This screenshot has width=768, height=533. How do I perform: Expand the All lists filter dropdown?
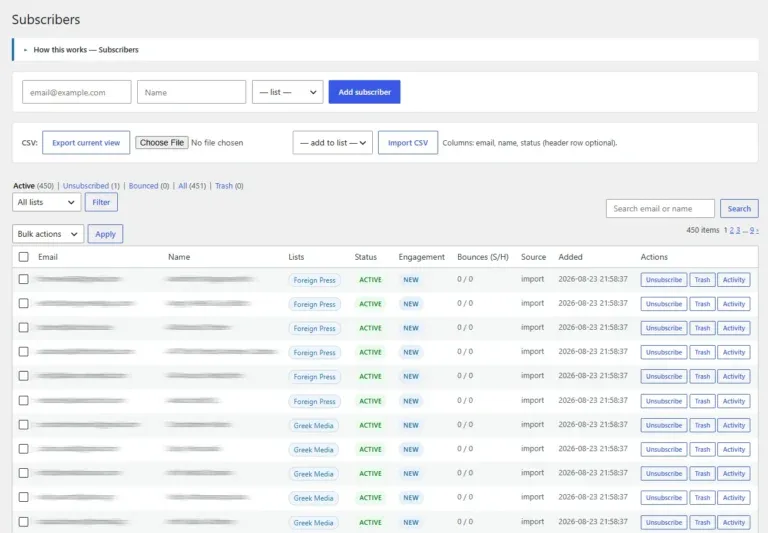(47, 202)
